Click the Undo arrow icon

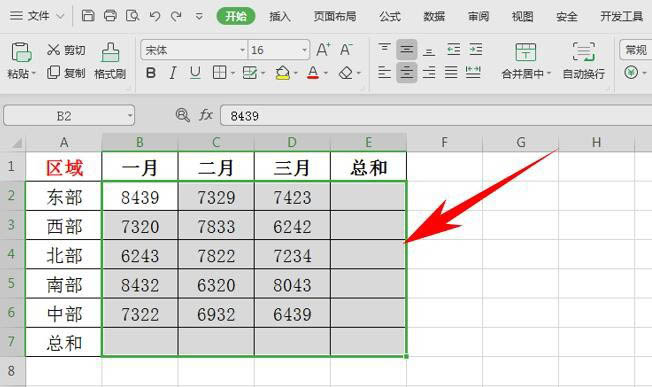[155, 16]
